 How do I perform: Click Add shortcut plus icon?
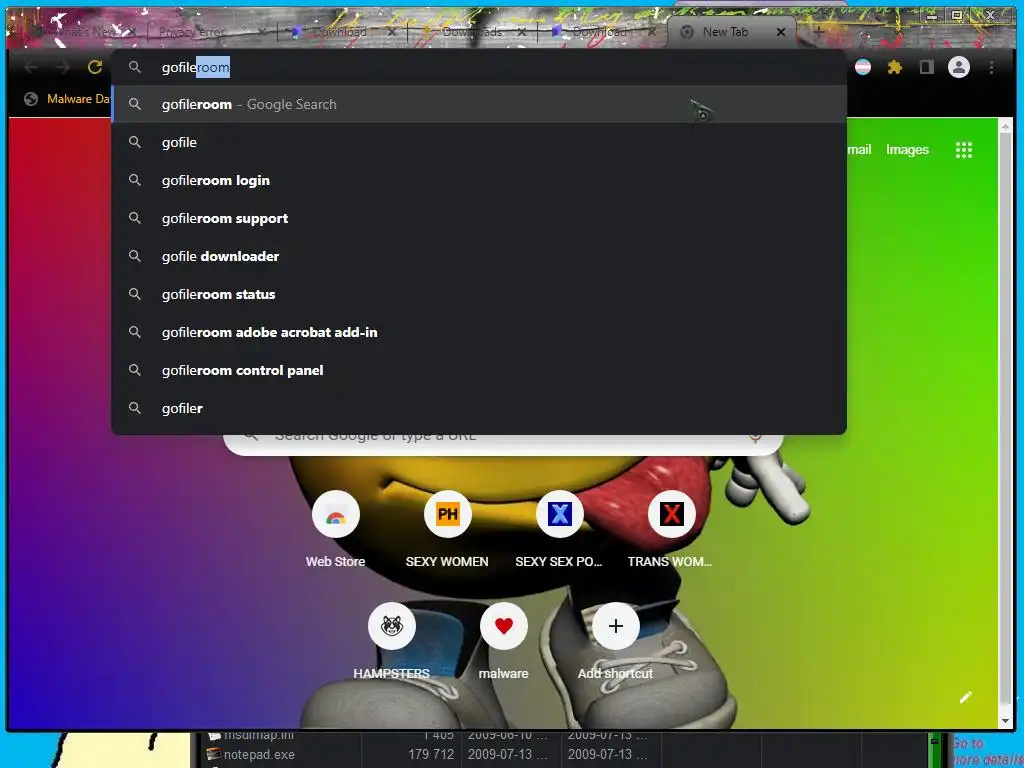[615, 626]
